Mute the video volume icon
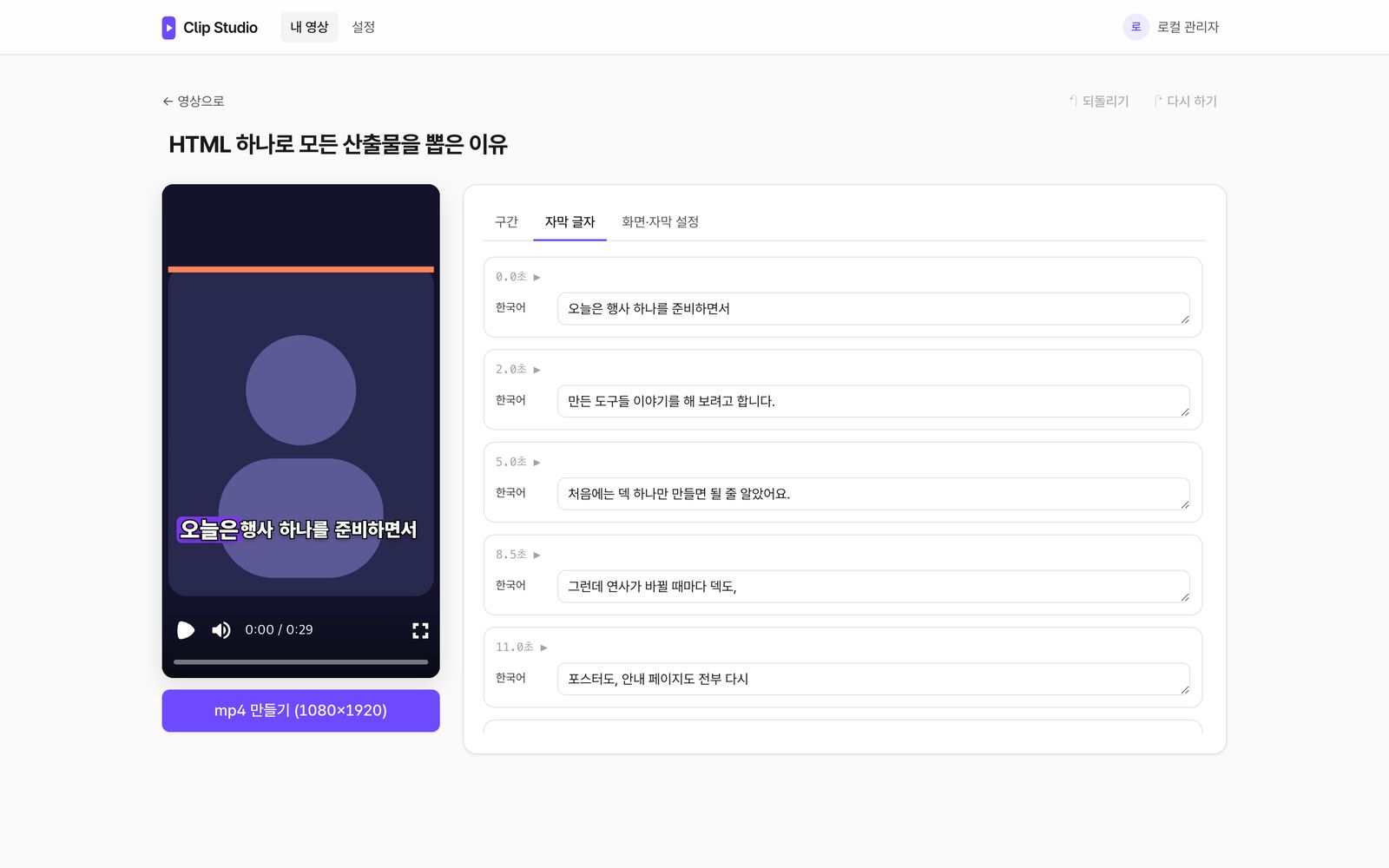The height and width of the screenshot is (868, 1389). [221, 630]
